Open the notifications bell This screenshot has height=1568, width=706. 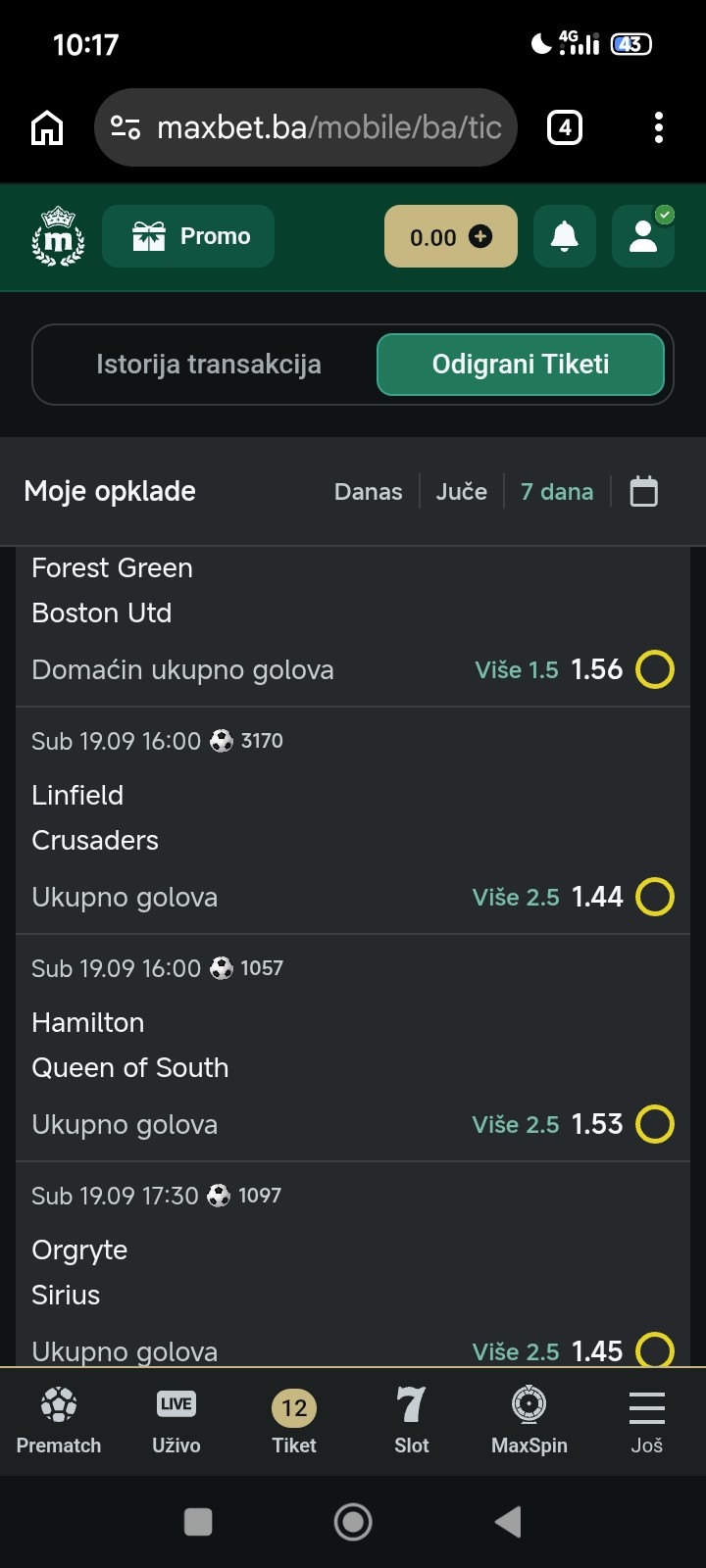(x=565, y=236)
